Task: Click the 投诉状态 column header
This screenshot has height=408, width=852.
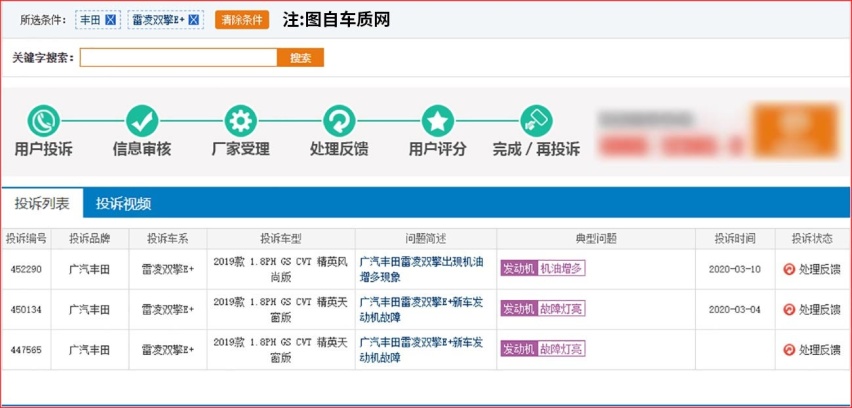Action: click(x=812, y=238)
